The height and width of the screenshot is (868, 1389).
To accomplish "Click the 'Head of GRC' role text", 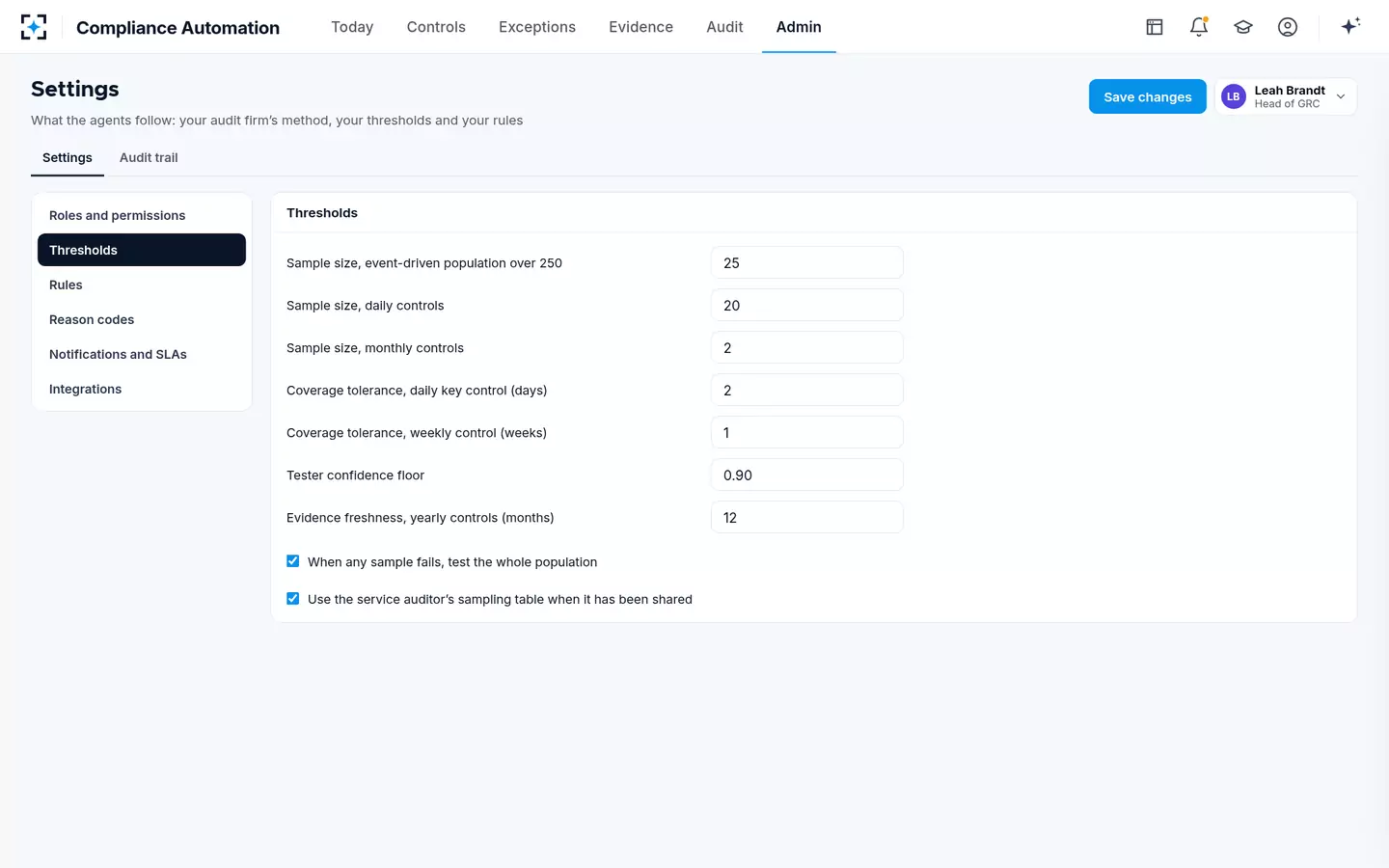I will click(x=1287, y=104).
